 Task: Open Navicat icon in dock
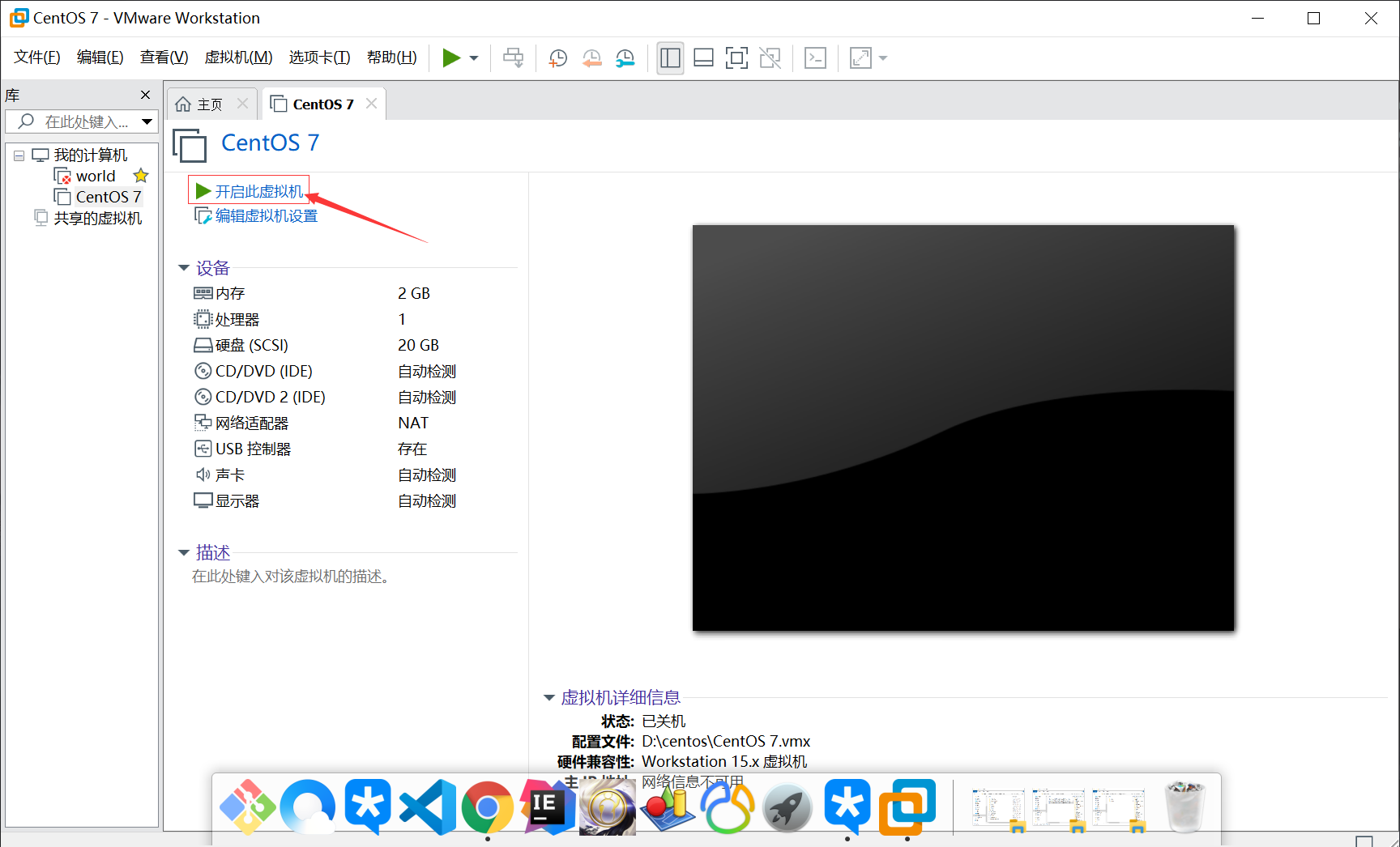tap(728, 808)
